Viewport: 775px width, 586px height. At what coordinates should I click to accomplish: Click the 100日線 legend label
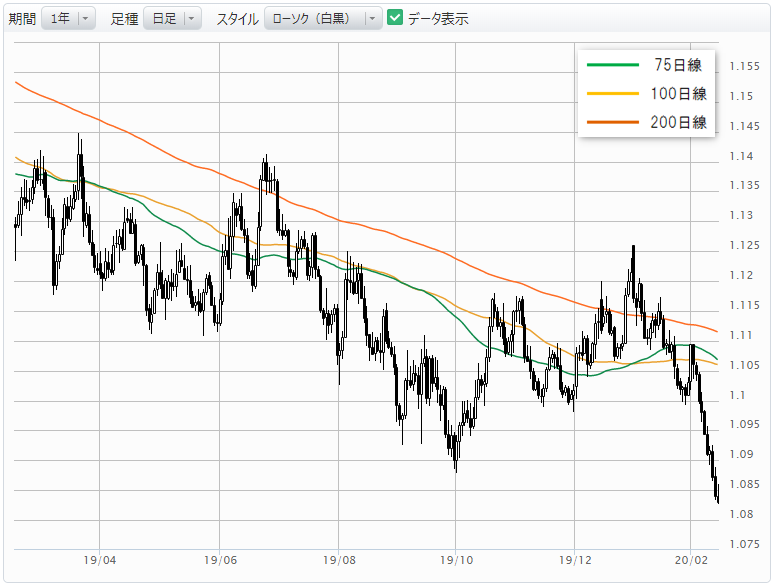678,93
